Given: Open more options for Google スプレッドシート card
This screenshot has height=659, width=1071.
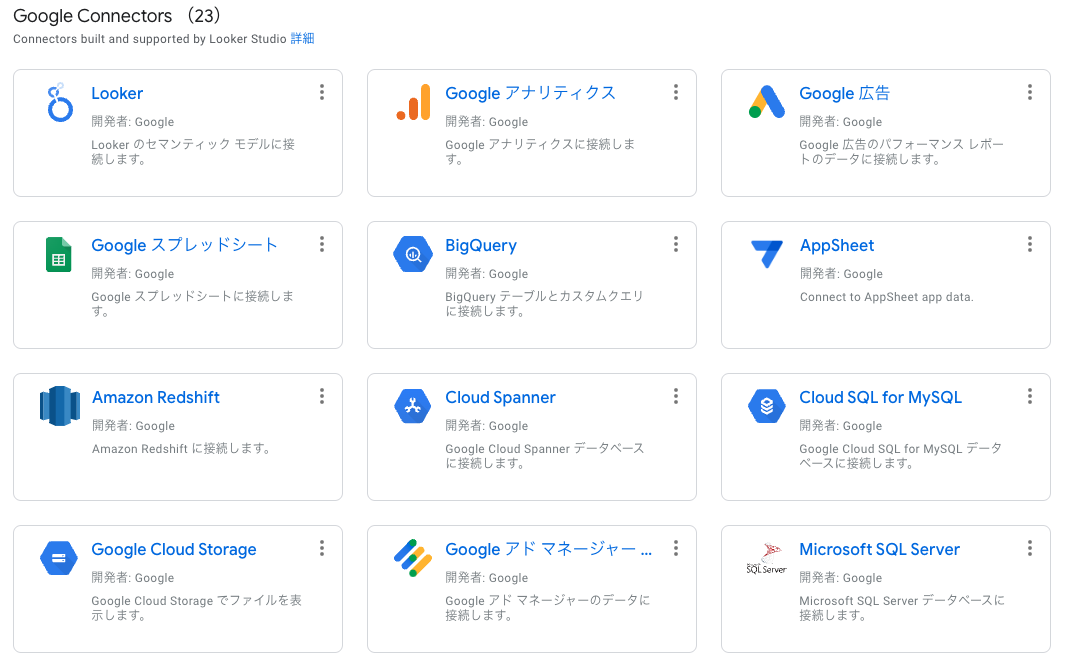Looking at the screenshot, I should tap(322, 244).
